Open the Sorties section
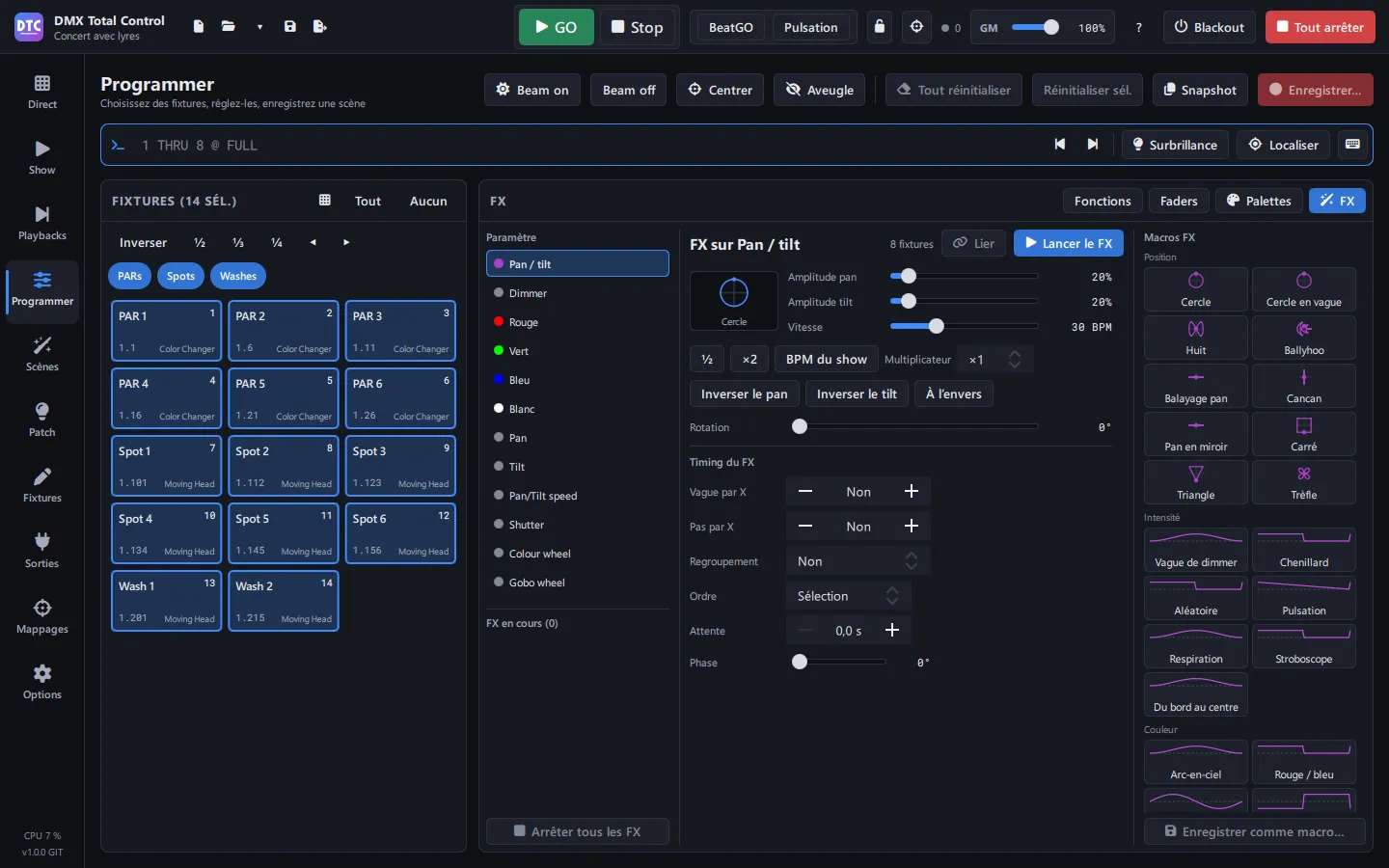1389x868 pixels. (42, 551)
